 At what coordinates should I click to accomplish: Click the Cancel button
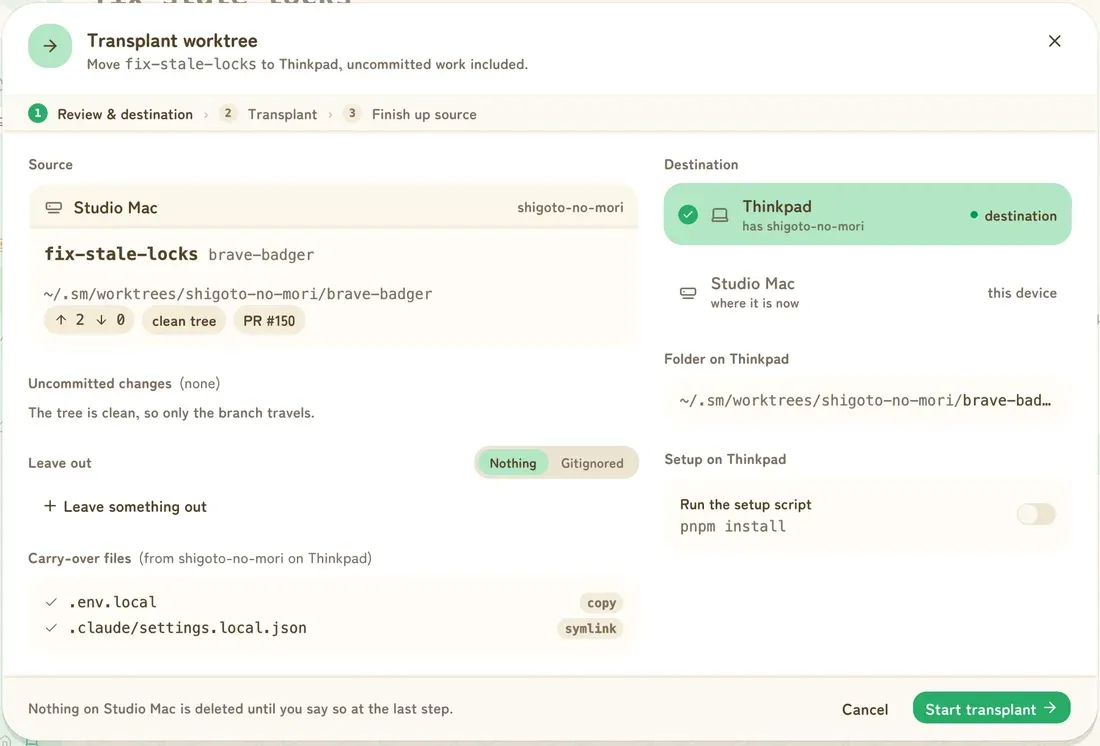coord(865,710)
